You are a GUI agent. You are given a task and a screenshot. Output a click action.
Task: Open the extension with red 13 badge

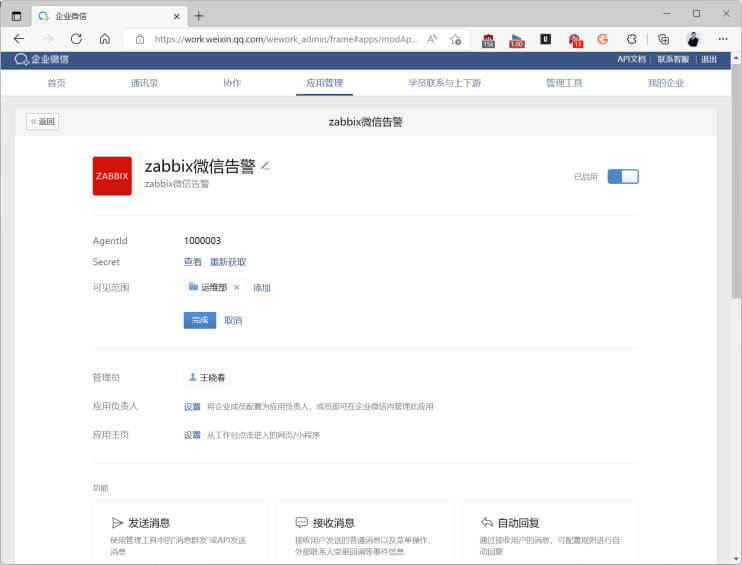pos(575,40)
